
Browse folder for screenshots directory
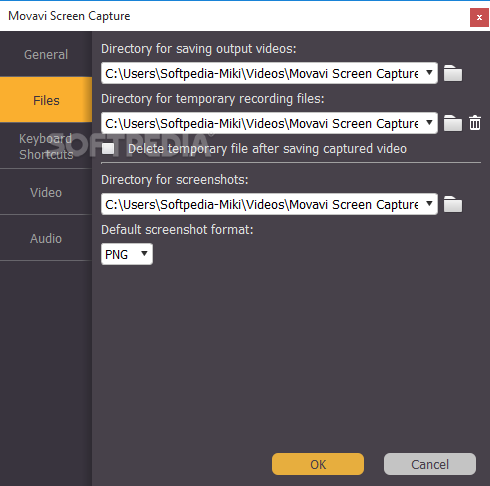[x=453, y=204]
